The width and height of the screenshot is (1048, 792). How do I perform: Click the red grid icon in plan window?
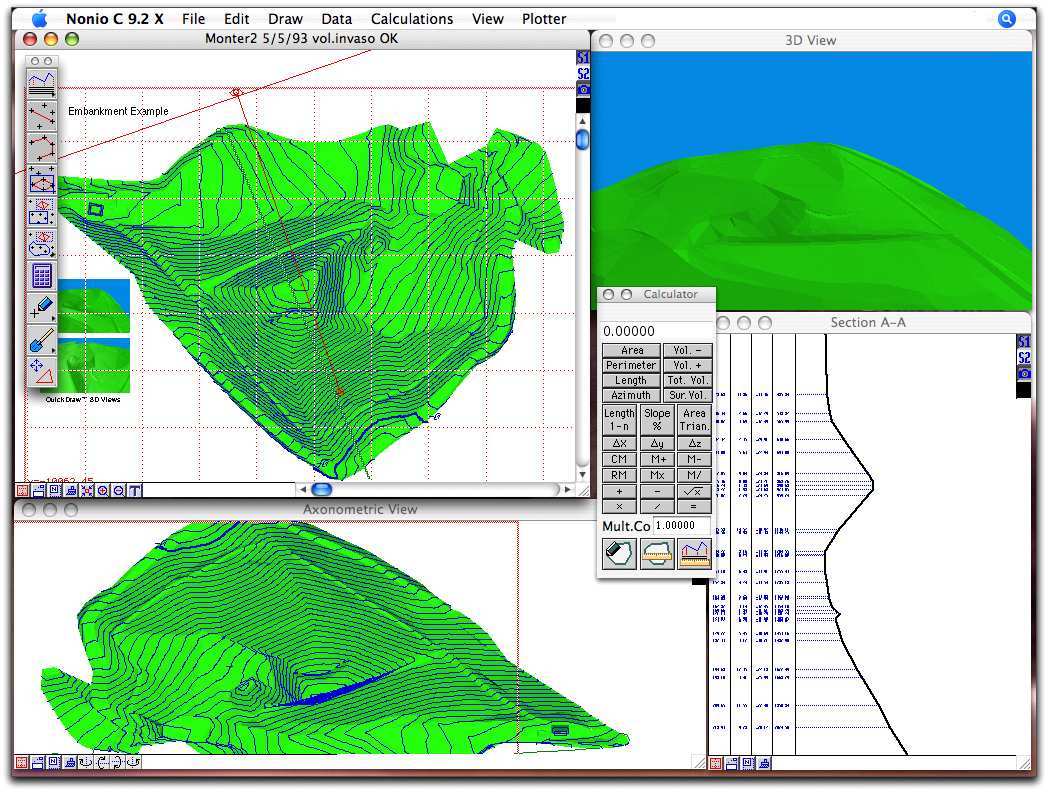pyautogui.click(x=22, y=491)
